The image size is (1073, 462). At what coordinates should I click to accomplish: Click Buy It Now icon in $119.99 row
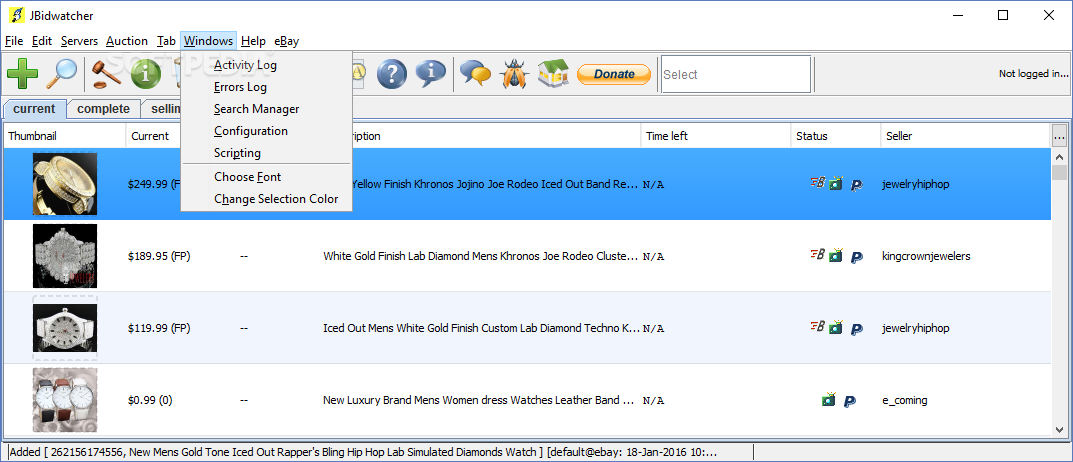[x=817, y=326]
